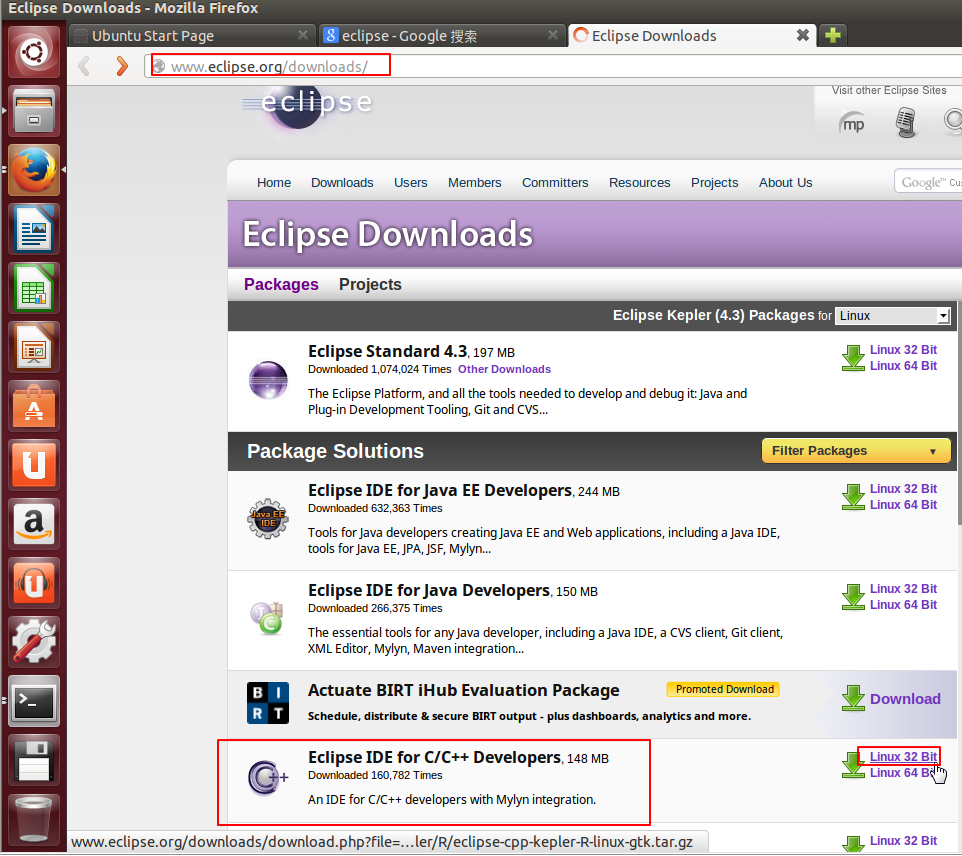
Task: Open a new tab with the plus button
Action: 833,36
